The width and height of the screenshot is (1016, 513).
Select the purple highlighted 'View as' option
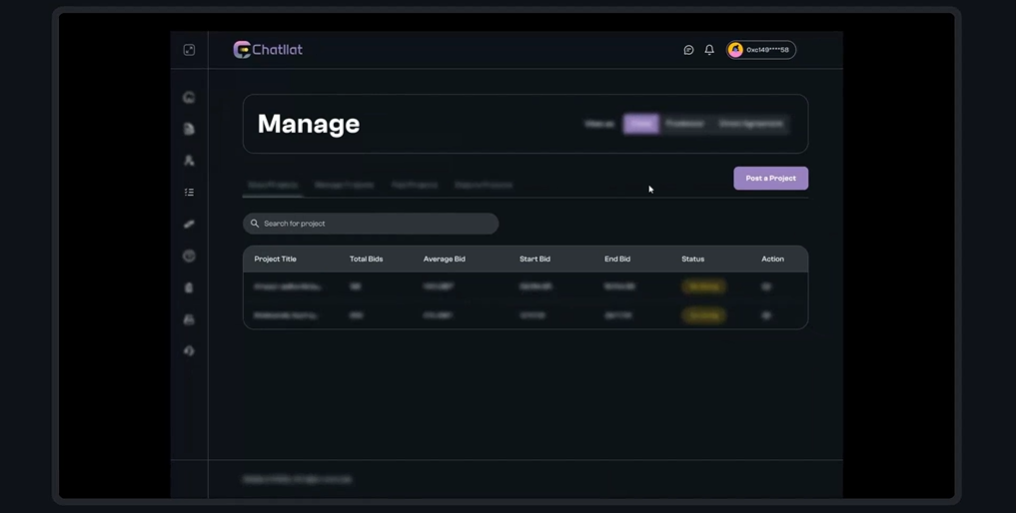(x=641, y=124)
